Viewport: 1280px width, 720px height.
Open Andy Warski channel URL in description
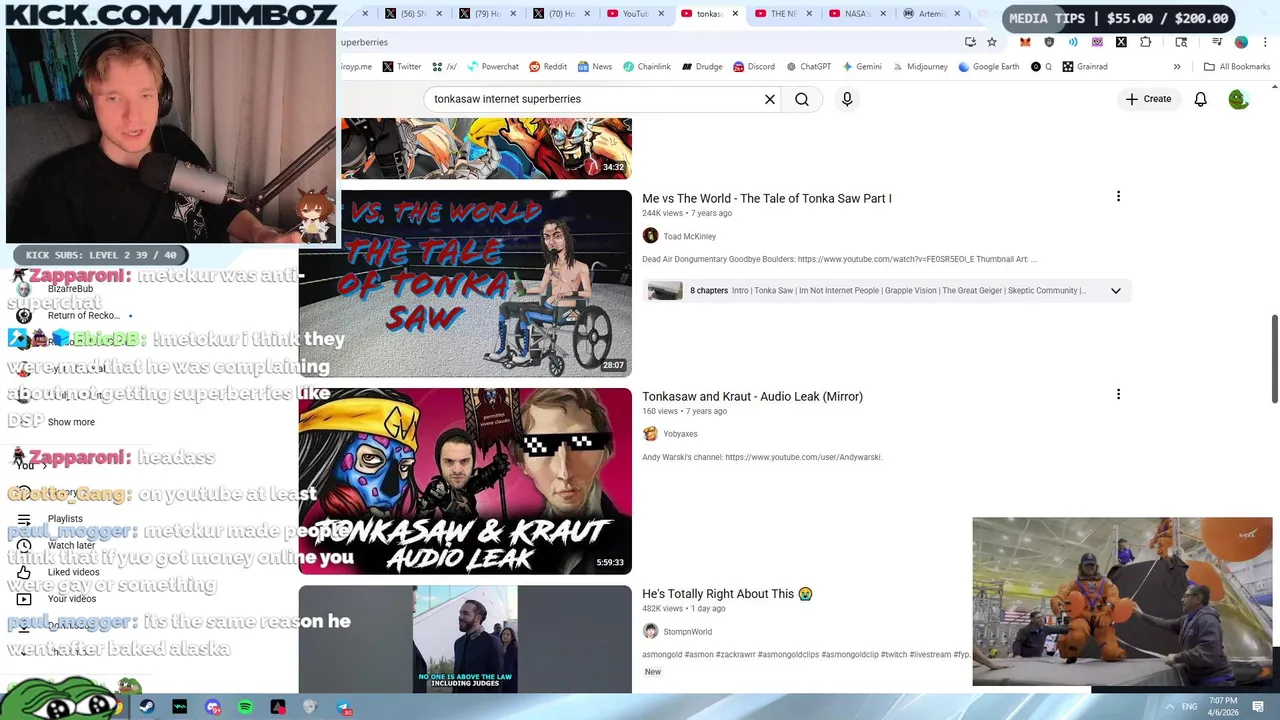point(803,457)
